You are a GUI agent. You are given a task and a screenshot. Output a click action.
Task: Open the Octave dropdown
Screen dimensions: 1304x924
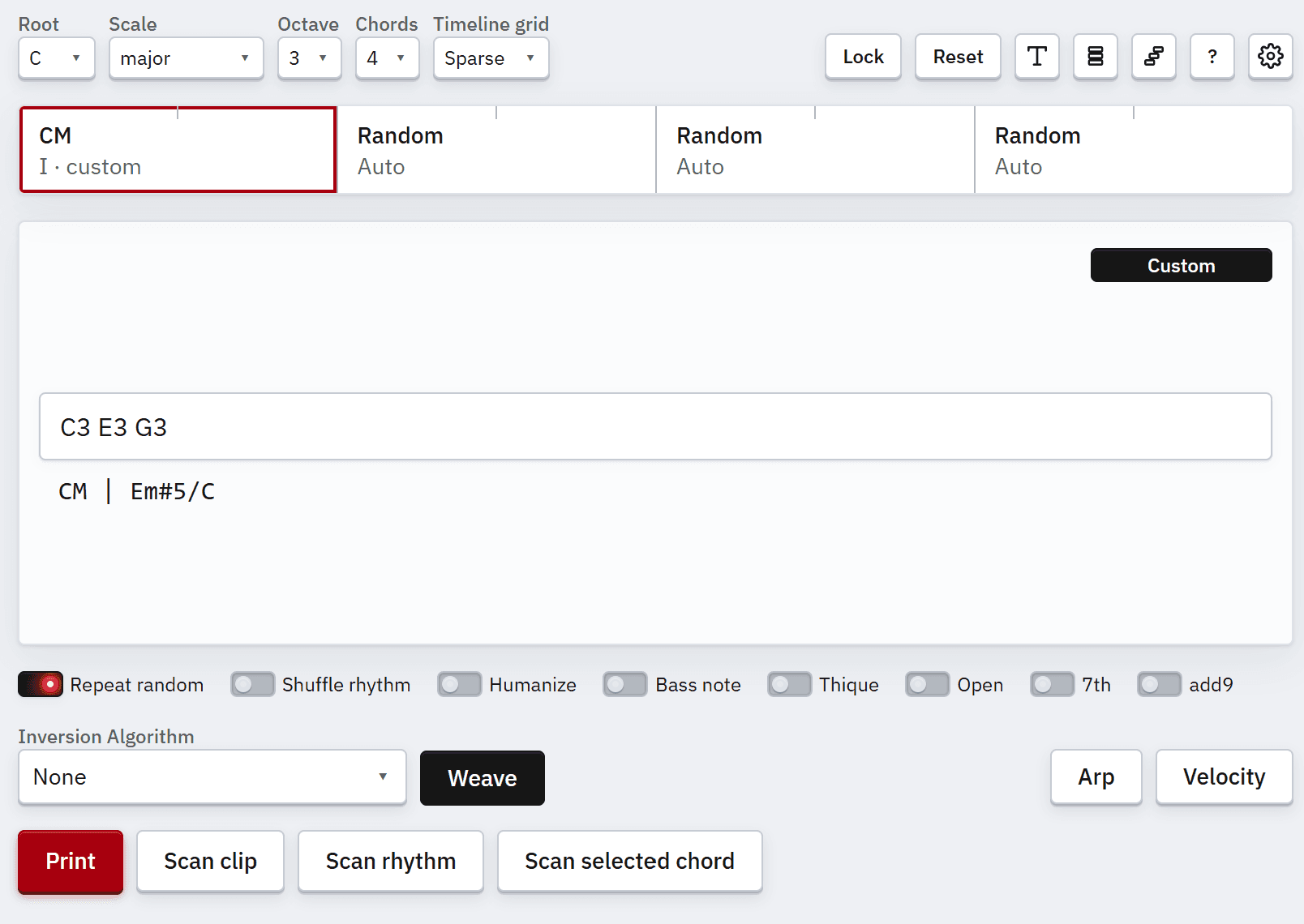pyautogui.click(x=309, y=58)
